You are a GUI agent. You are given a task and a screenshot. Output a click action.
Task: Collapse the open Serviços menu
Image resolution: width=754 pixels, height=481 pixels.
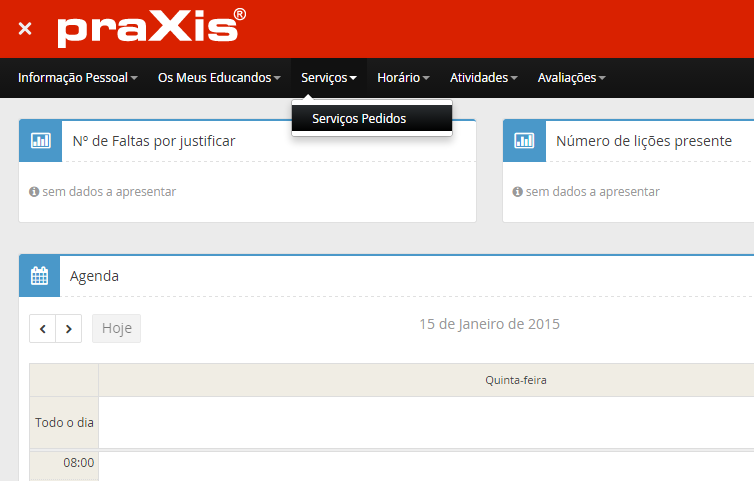pyautogui.click(x=328, y=78)
